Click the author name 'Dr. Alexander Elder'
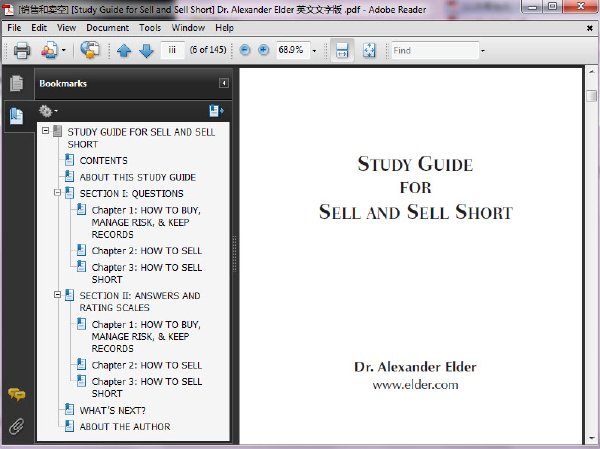The height and width of the screenshot is (449, 600). point(415,367)
